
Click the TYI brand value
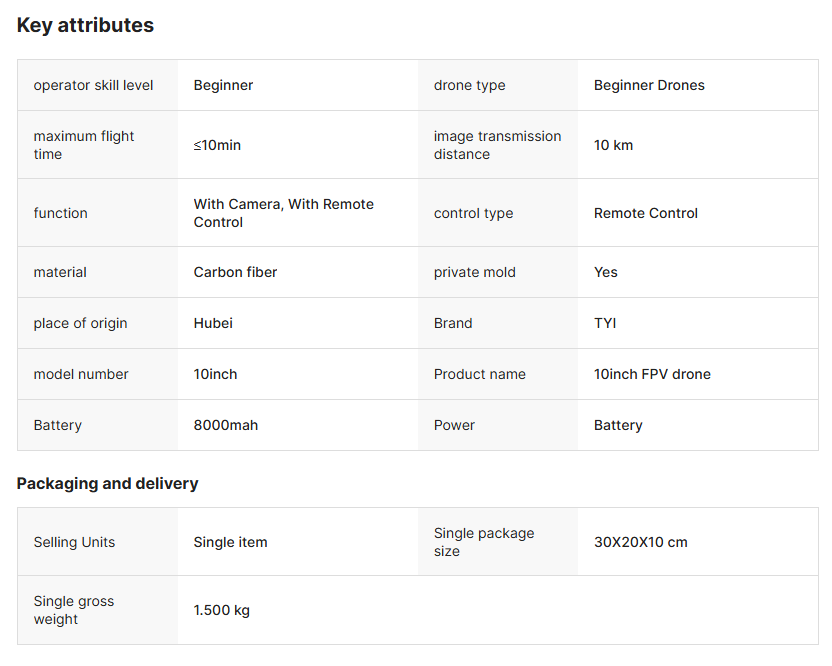[606, 323]
